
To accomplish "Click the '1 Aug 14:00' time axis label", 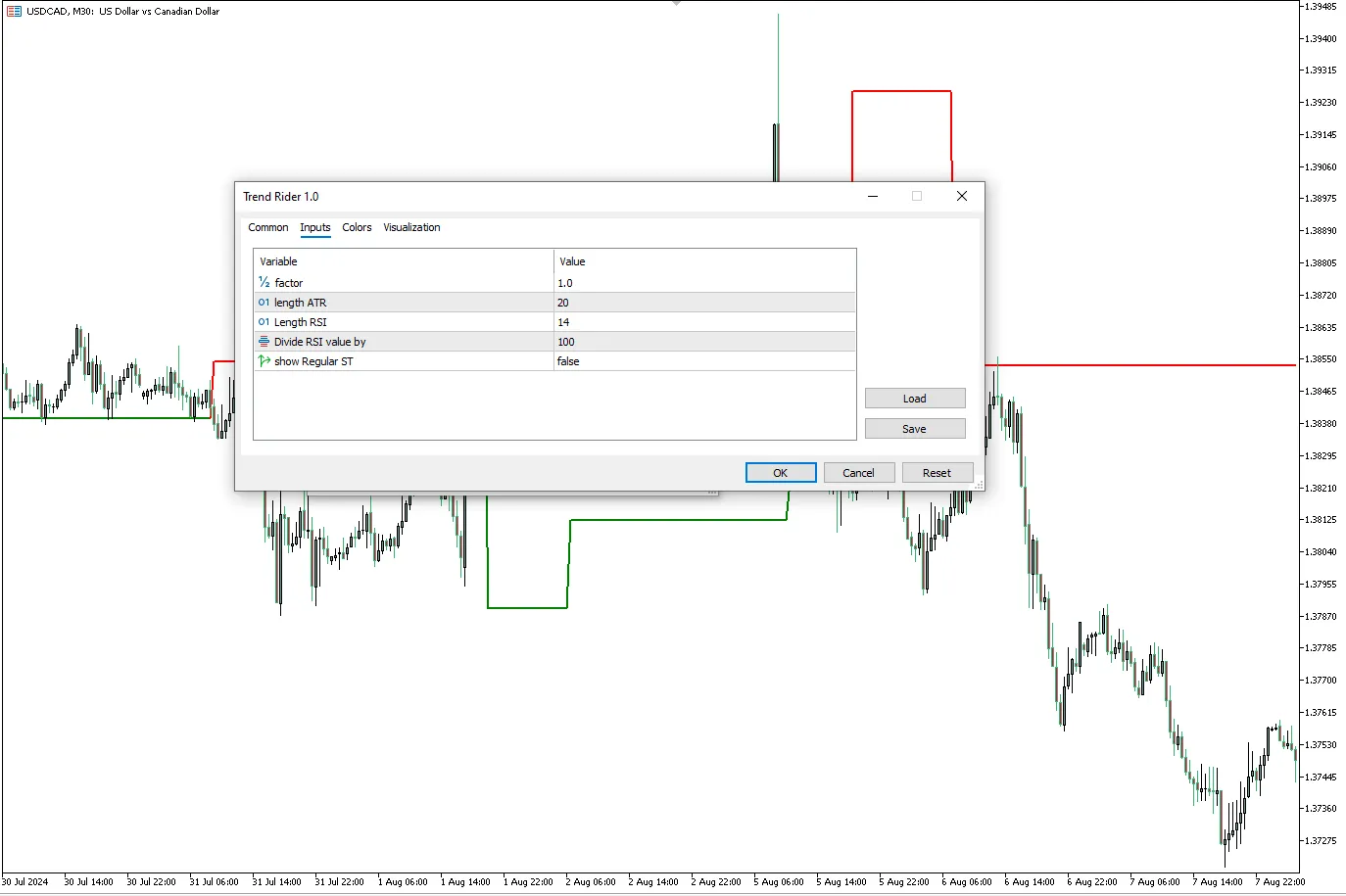I will point(465,882).
